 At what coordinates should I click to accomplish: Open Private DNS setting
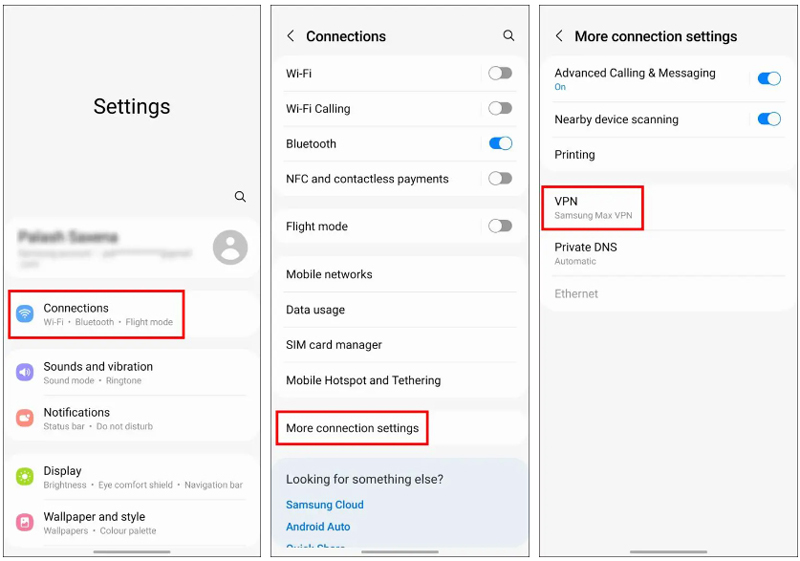point(586,253)
